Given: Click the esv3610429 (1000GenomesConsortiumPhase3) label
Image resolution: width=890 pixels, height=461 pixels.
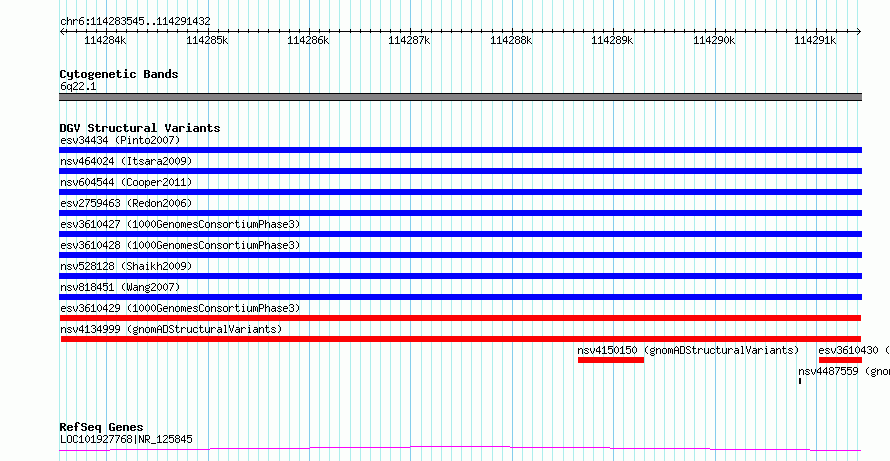Looking at the screenshot, I should [x=180, y=308].
